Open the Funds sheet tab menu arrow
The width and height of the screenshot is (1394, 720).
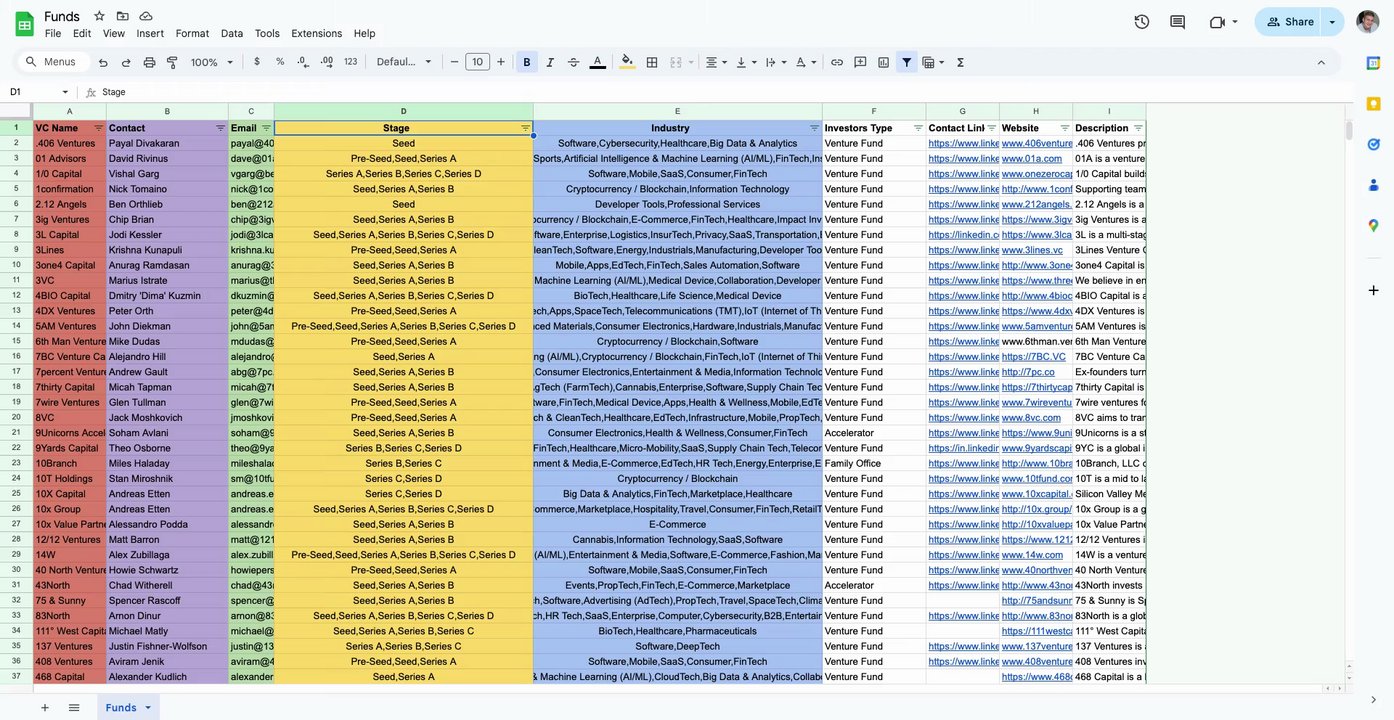point(148,708)
